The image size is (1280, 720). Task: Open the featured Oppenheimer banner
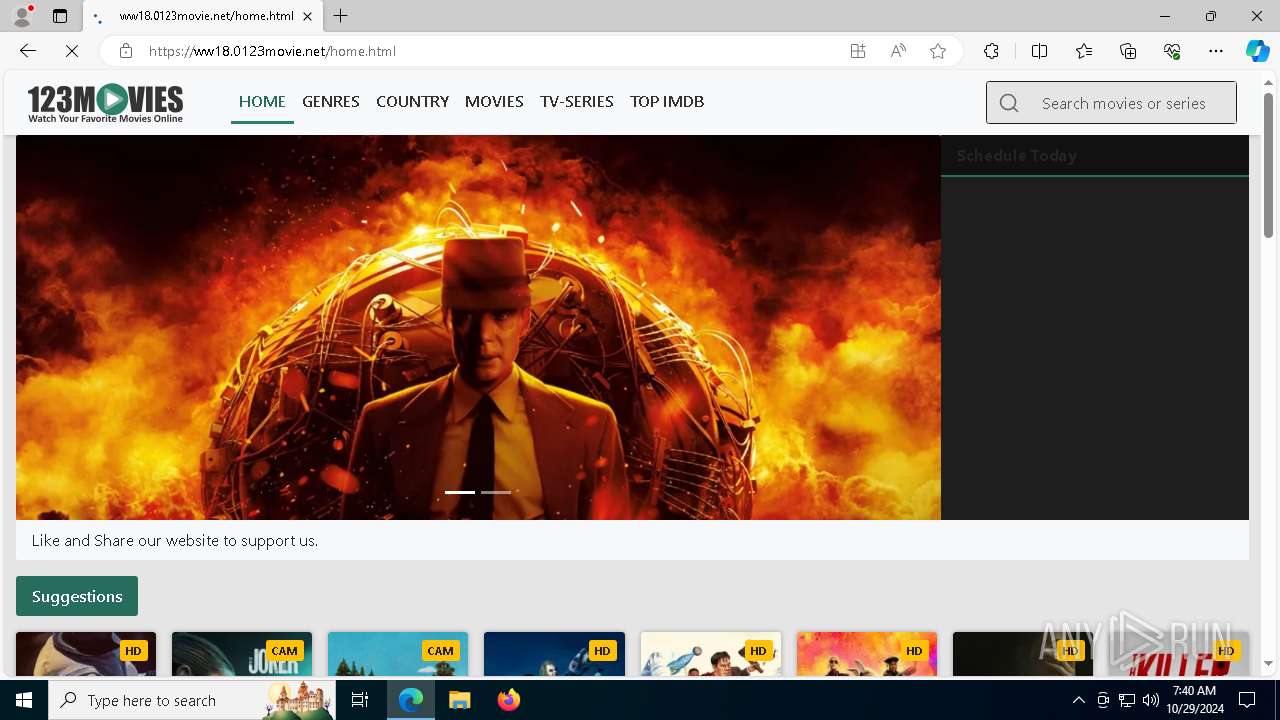pyautogui.click(x=478, y=327)
